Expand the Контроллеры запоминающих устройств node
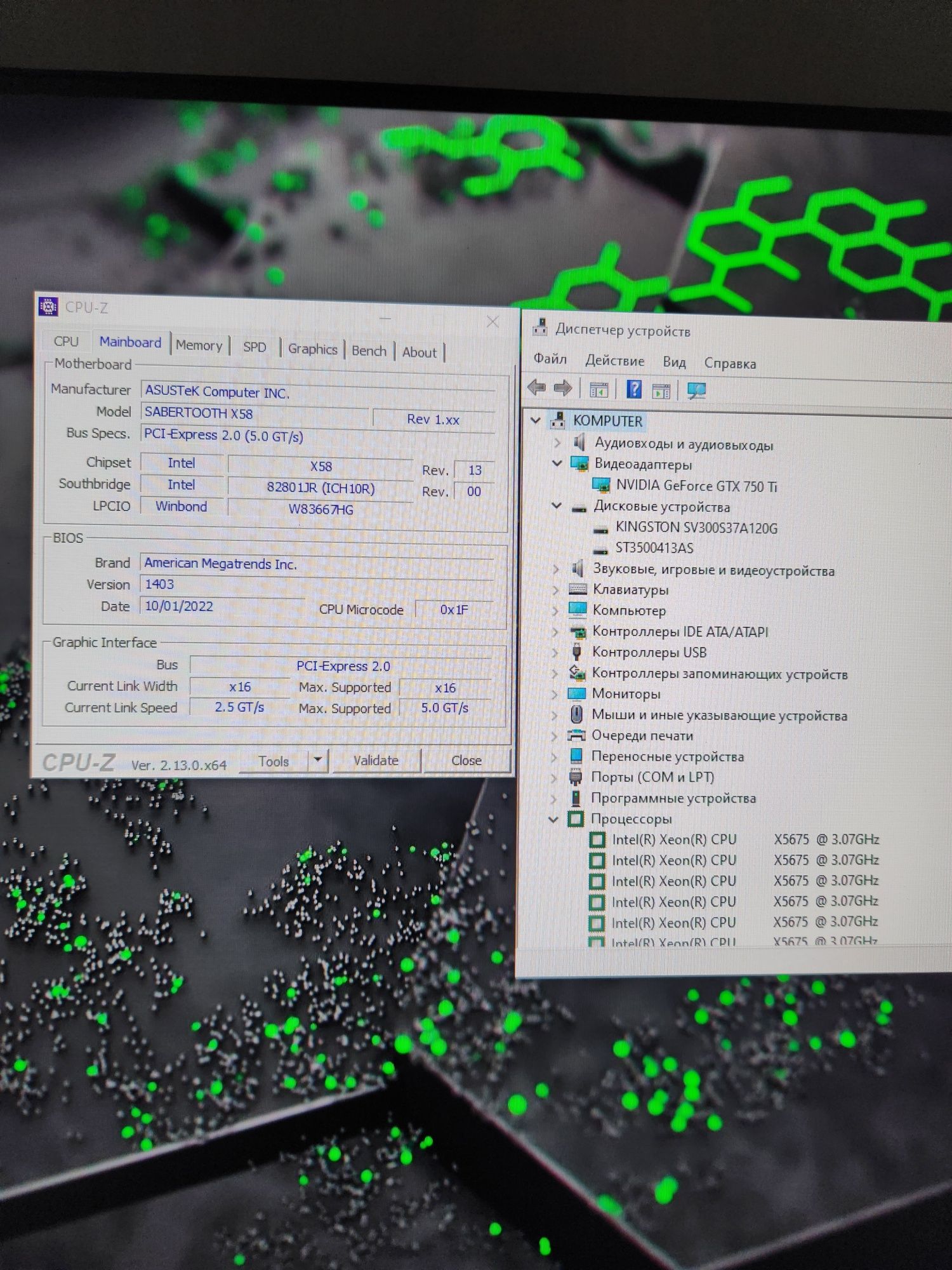 point(555,673)
